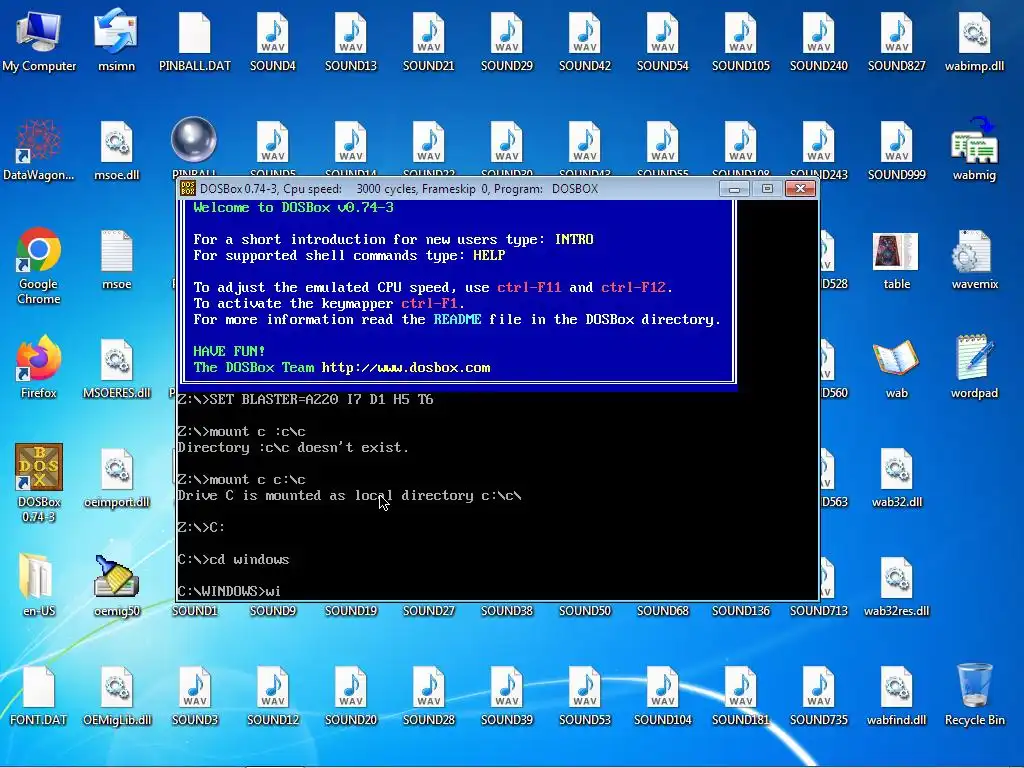Select MSOERES.dll file icon
1024x768 pixels.
[116, 360]
